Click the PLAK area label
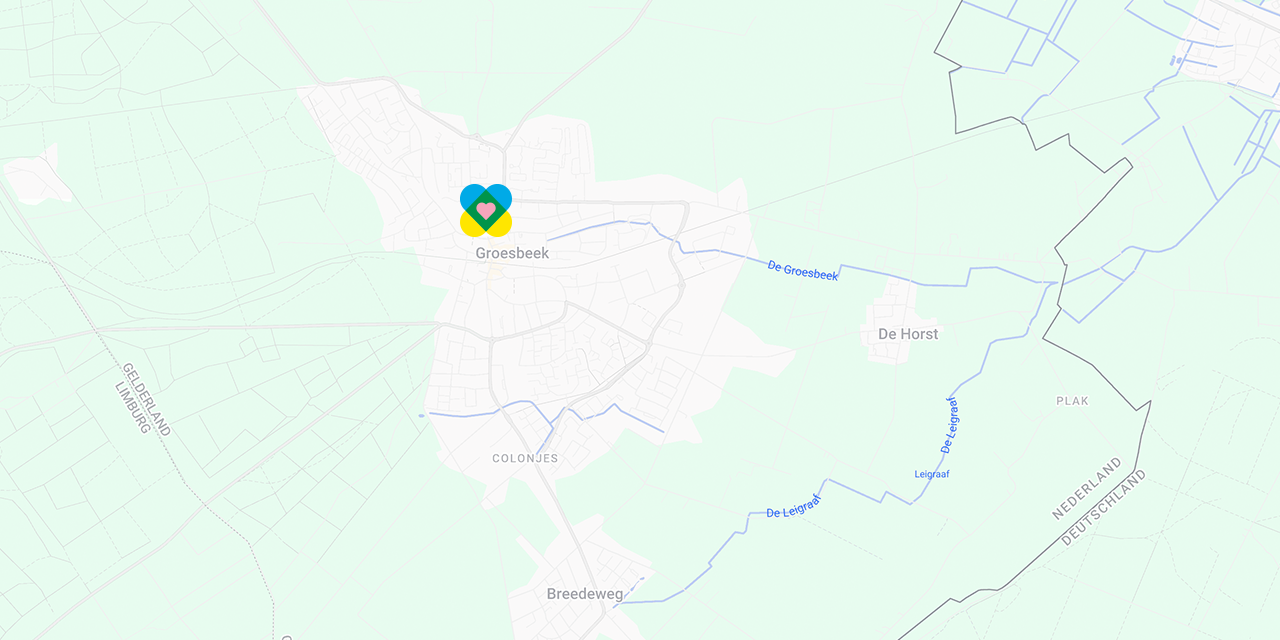The image size is (1280, 640). tap(1072, 401)
